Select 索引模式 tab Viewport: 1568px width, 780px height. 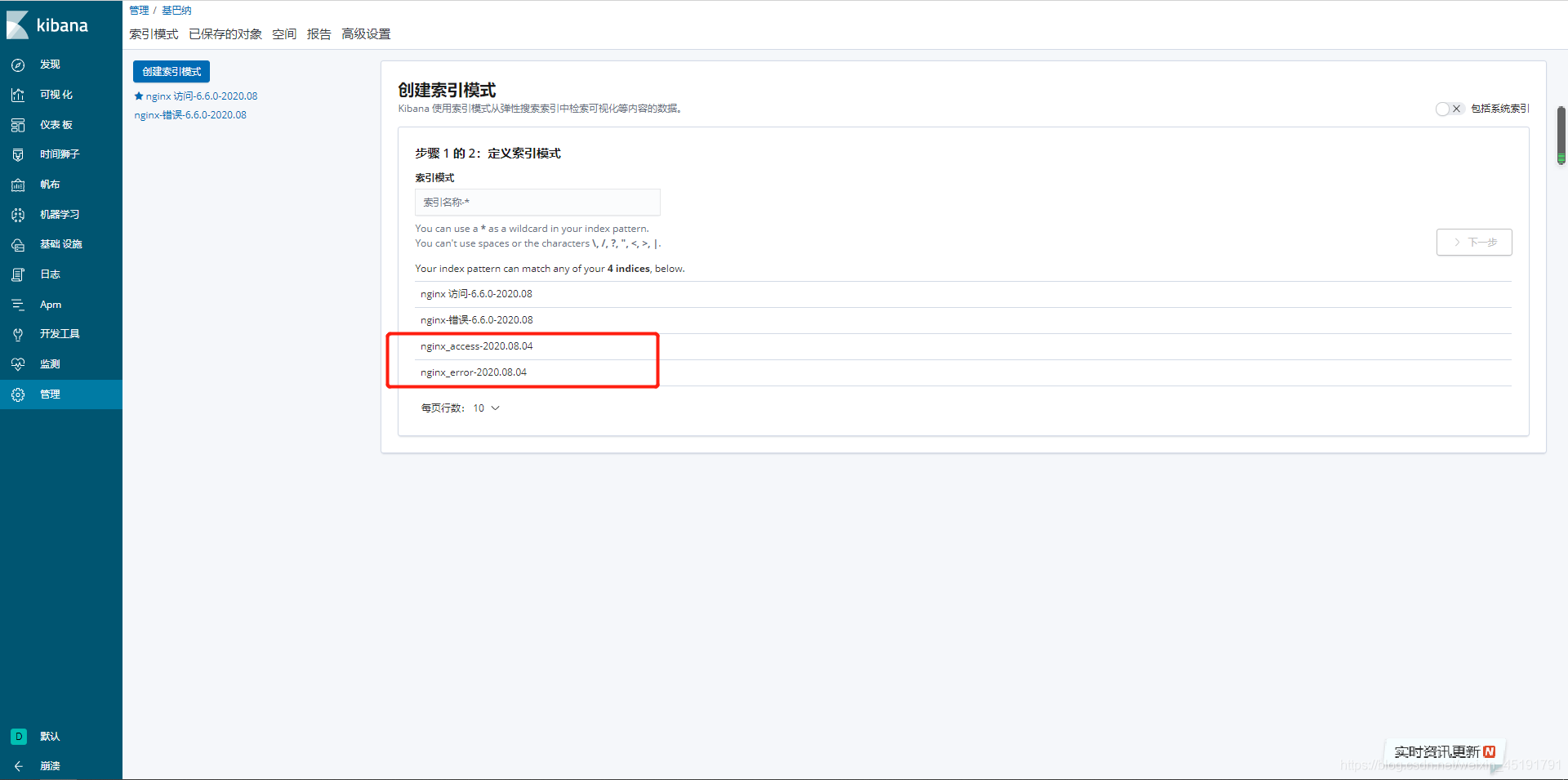[x=154, y=34]
